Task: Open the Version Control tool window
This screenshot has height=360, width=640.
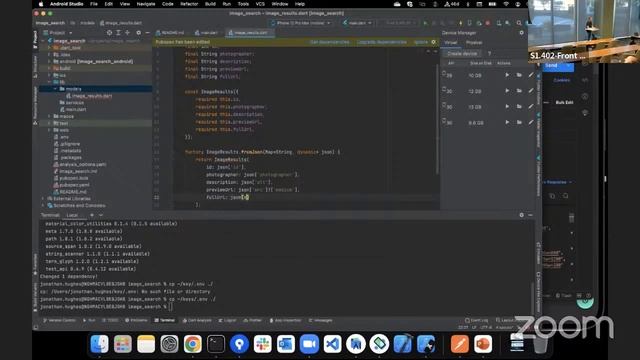Action: (x=60, y=320)
